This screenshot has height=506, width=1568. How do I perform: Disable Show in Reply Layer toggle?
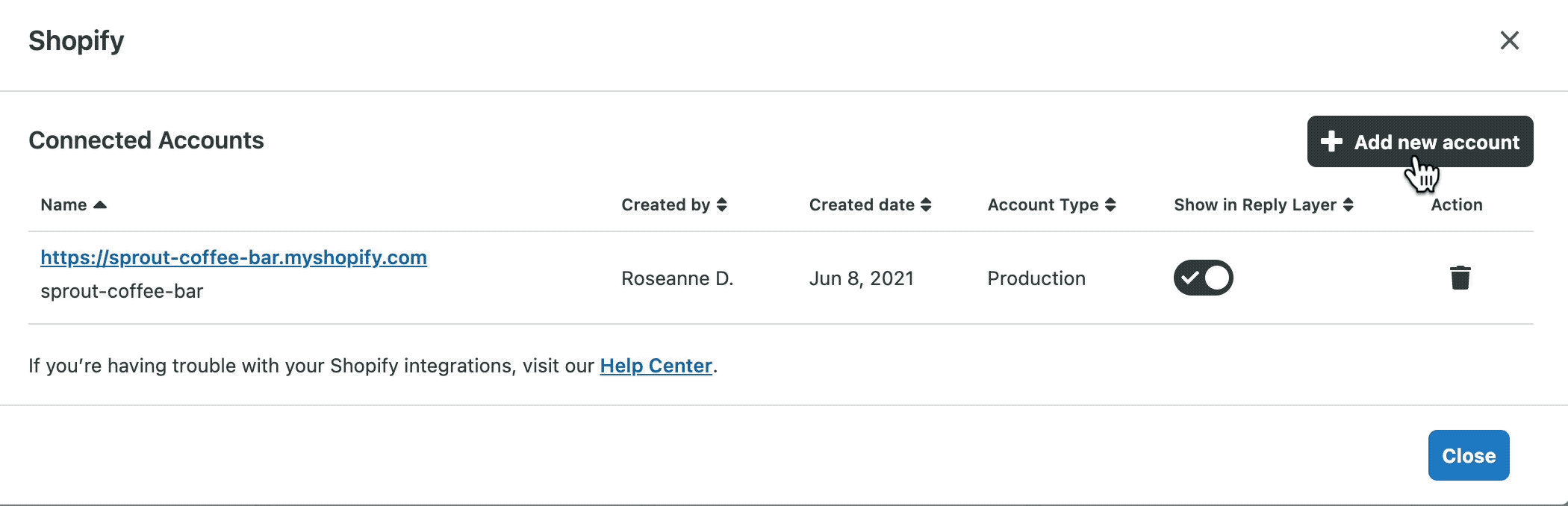[1203, 278]
